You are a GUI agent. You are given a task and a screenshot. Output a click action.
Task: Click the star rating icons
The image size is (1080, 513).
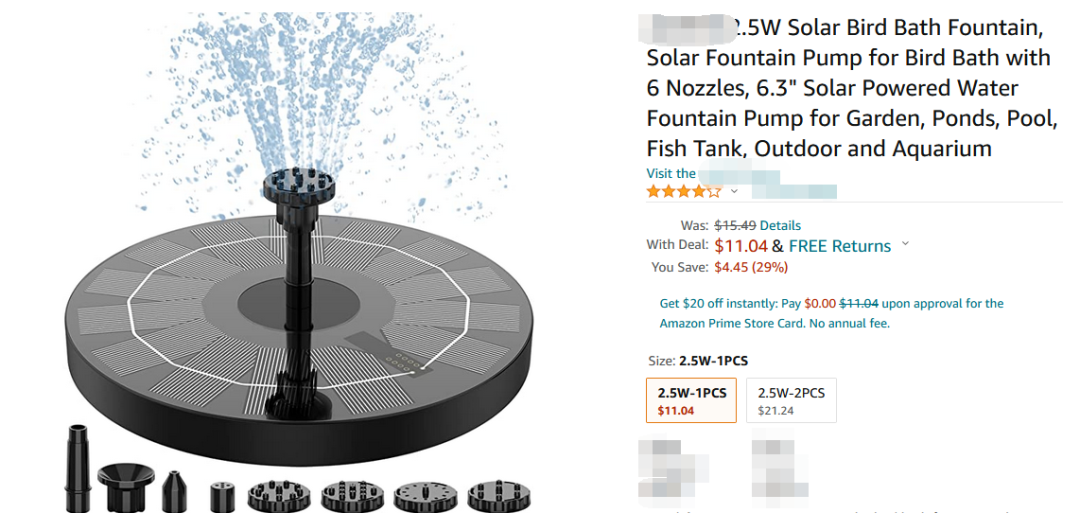click(x=683, y=191)
